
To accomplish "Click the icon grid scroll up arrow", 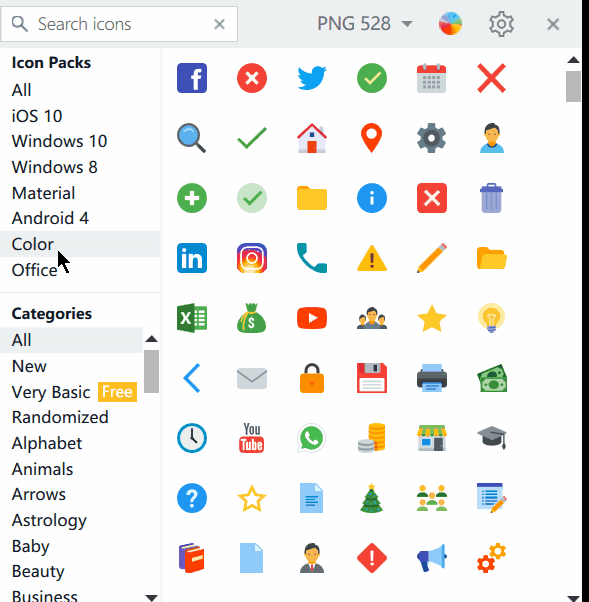I will point(573,60).
